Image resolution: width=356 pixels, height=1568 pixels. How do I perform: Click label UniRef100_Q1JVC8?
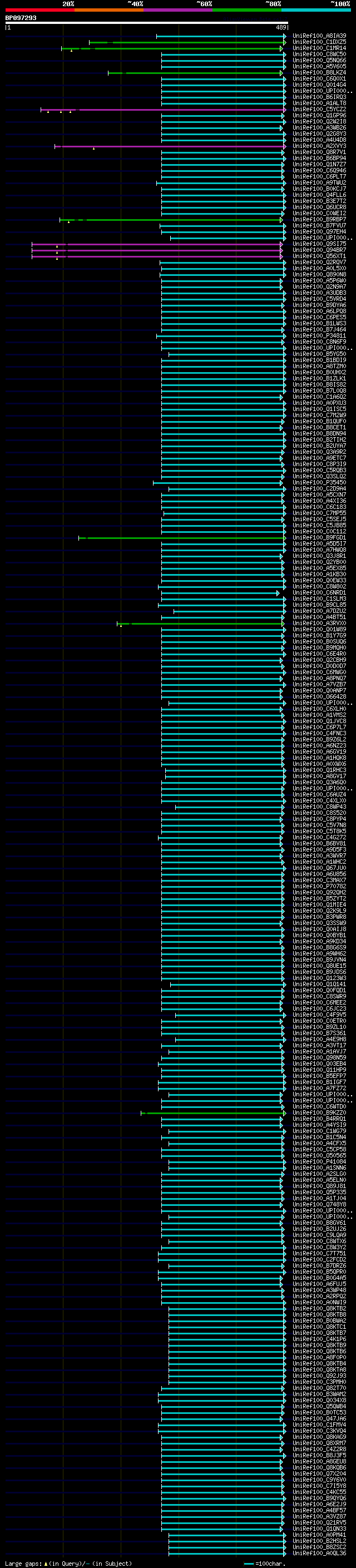pyautogui.click(x=319, y=721)
